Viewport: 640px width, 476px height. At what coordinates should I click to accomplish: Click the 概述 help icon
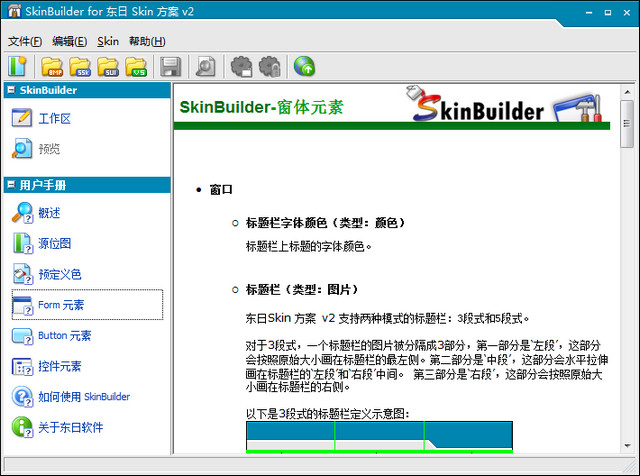(x=22, y=213)
